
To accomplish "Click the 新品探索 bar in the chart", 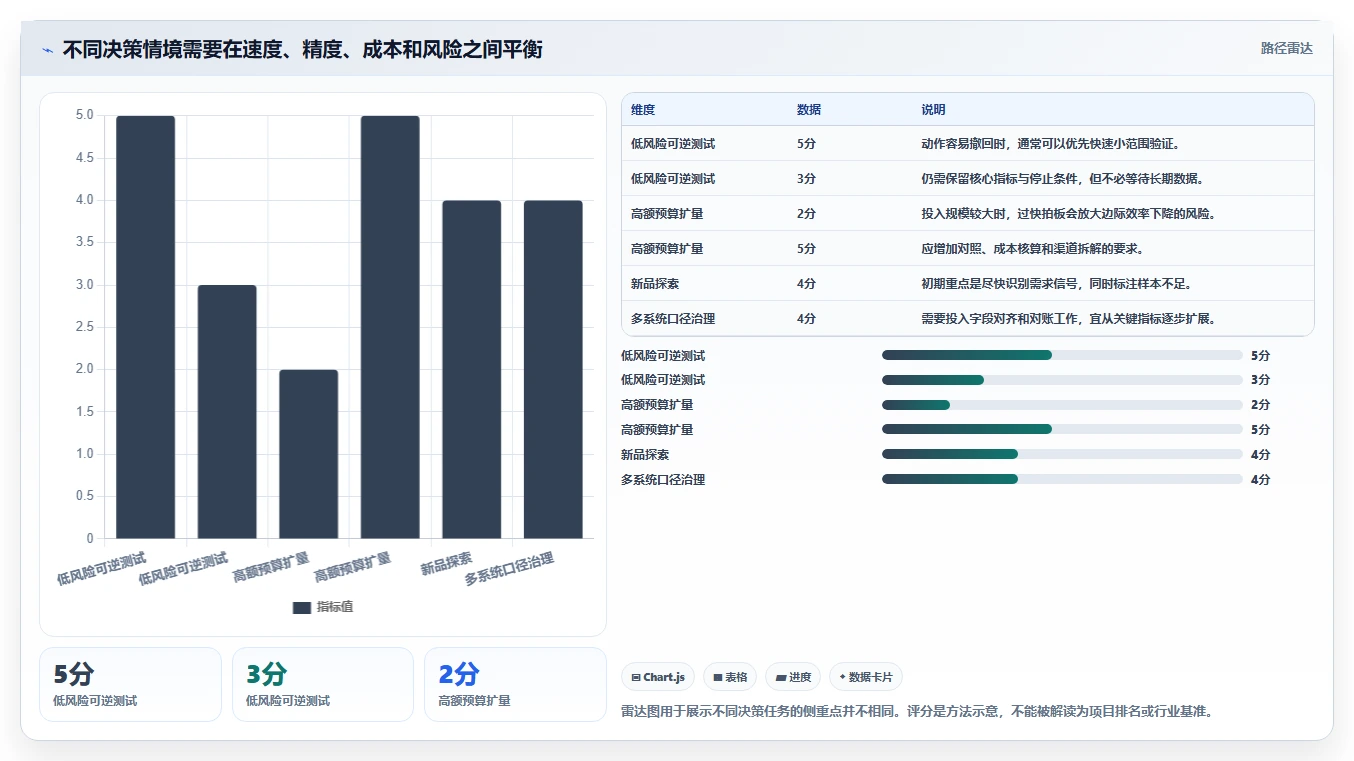I will tap(472, 370).
